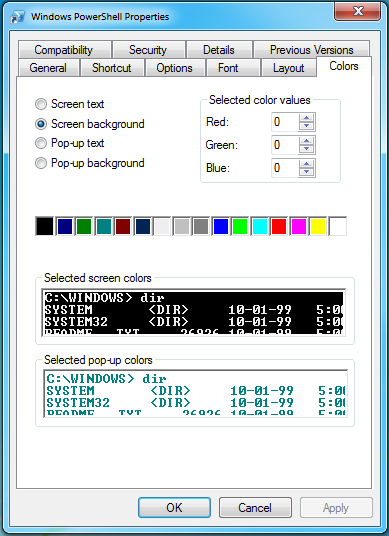Pick the cyan color swatch
Screen dimensions: 389x536
259,226
